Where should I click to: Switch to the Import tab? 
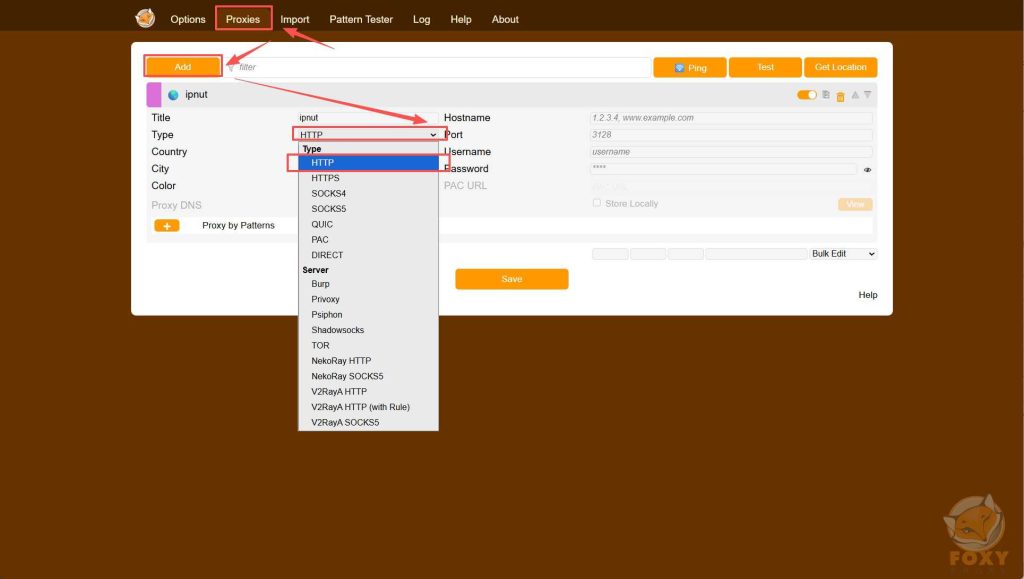pyautogui.click(x=294, y=19)
